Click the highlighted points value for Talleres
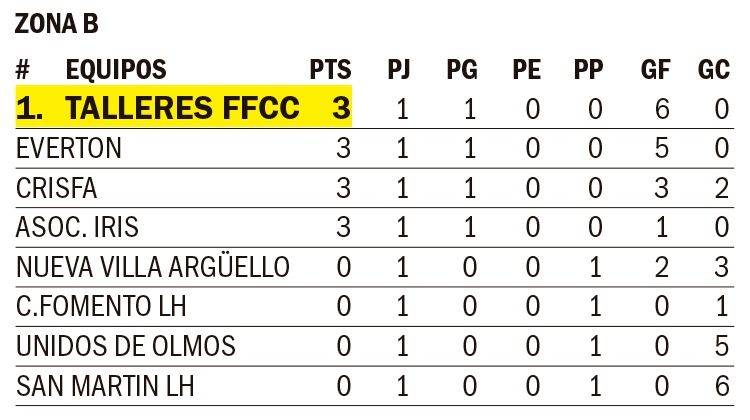This screenshot has width=750, height=420. click(341, 108)
